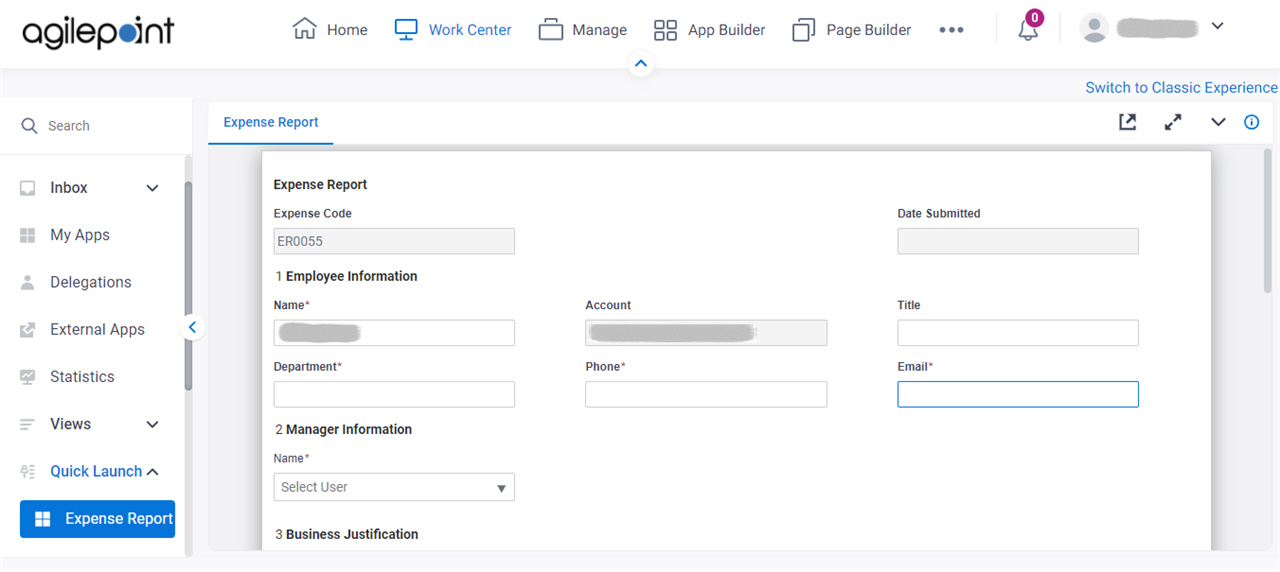This screenshot has width=1280, height=572.
Task: Click the Email input field
Action: click(1018, 394)
